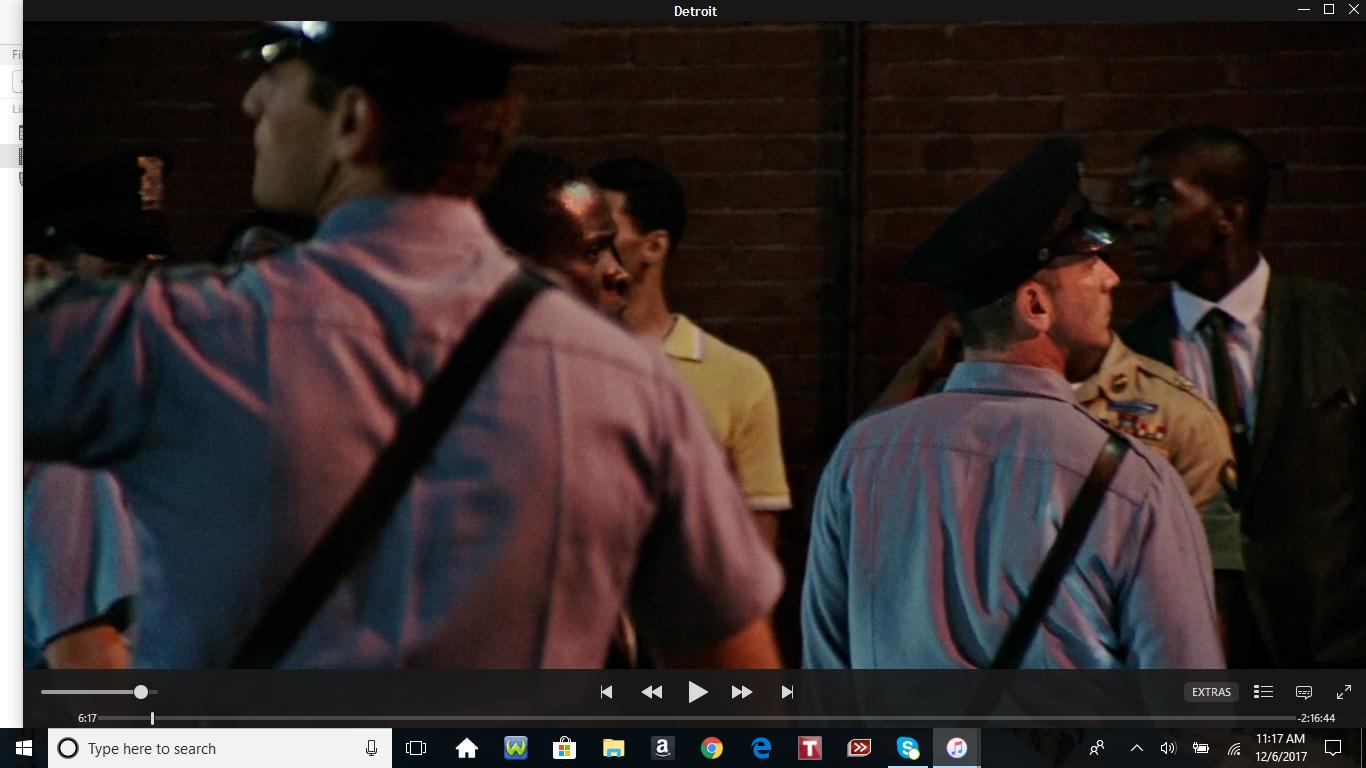1366x768 pixels.
Task: Click the movie progress bar track
Action: point(698,718)
